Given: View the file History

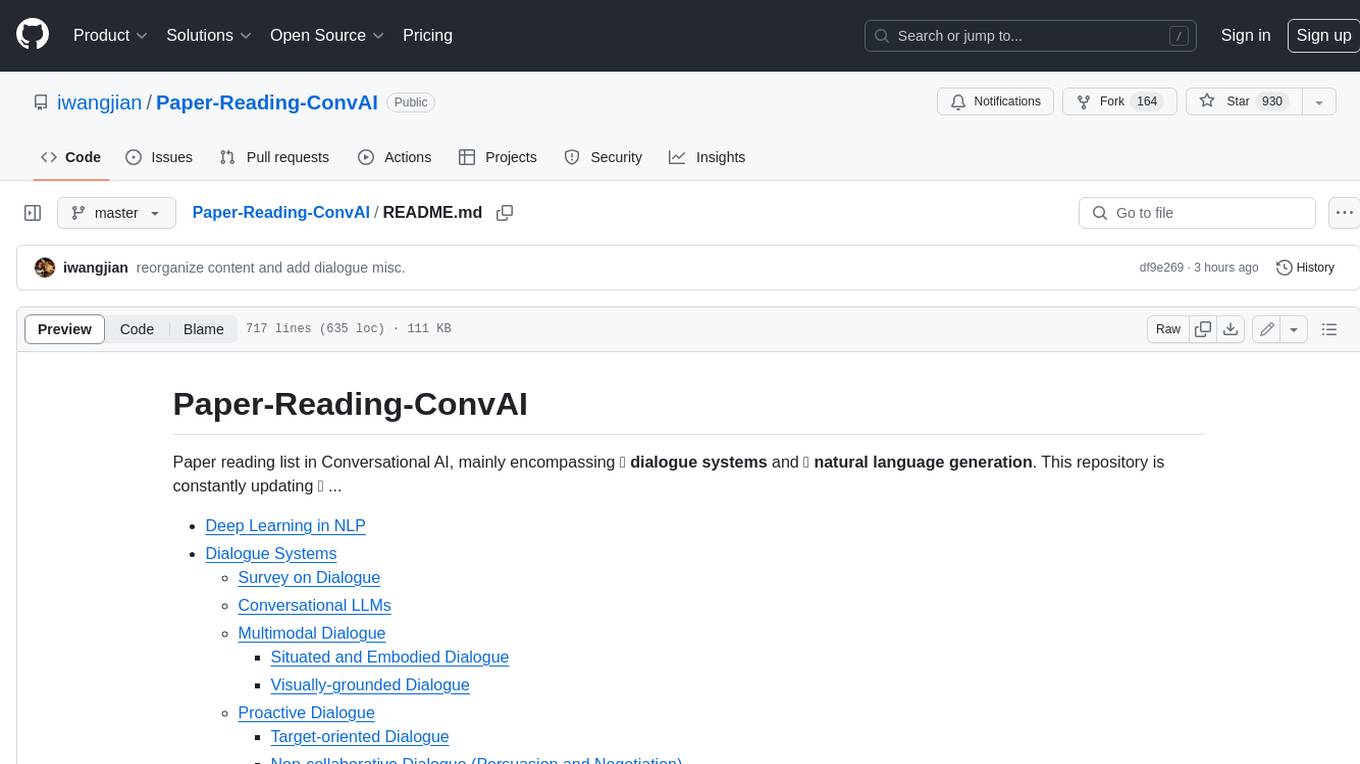Looking at the screenshot, I should click(x=1305, y=268).
